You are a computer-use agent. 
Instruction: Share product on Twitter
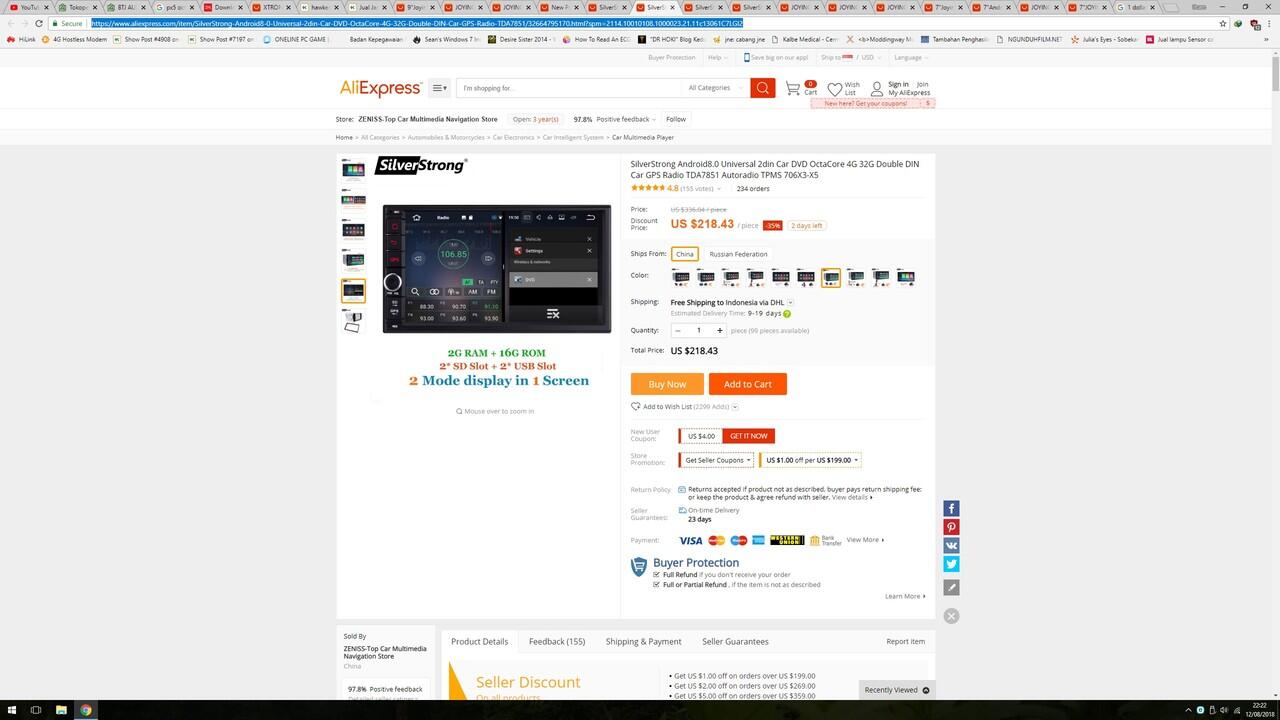pos(951,564)
